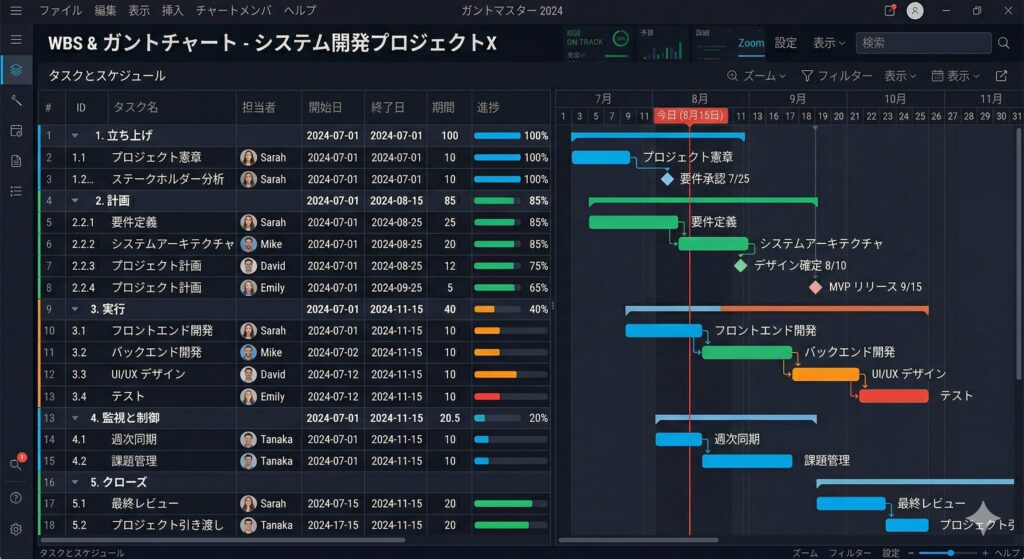
Task: Click the 課題管理 Gantt bar
Action: 747,461
